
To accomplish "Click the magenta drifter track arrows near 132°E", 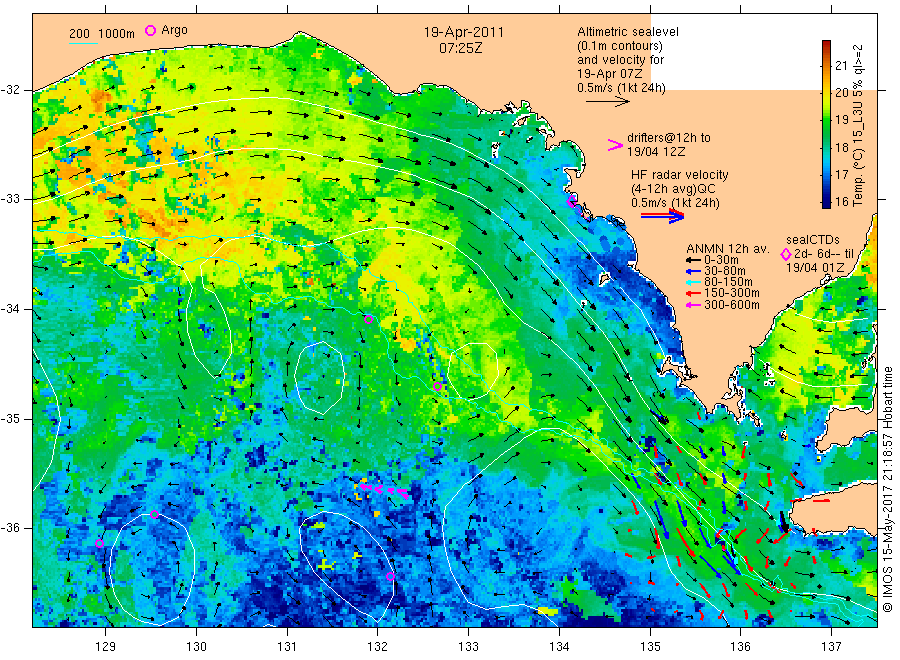I will pos(383,490).
